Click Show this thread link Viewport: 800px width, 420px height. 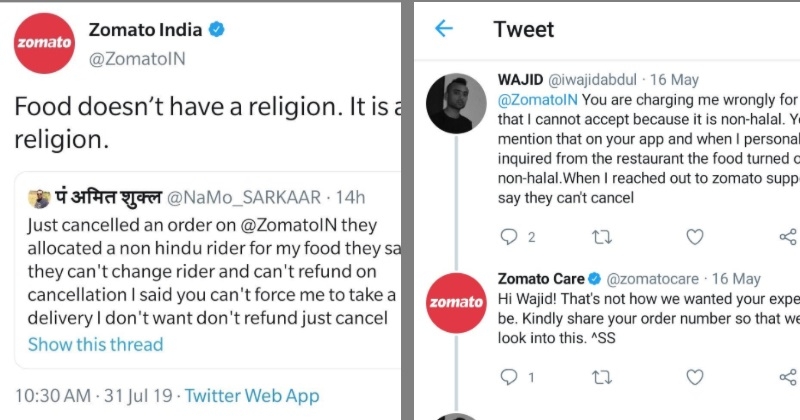click(x=95, y=344)
